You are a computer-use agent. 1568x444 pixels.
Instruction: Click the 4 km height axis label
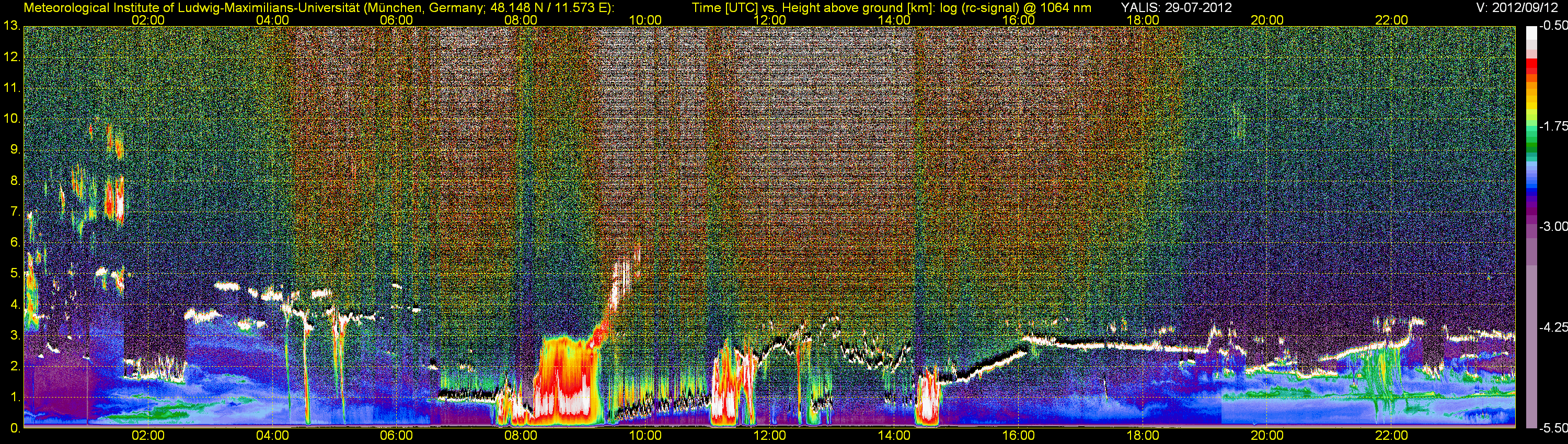pyautogui.click(x=15, y=305)
